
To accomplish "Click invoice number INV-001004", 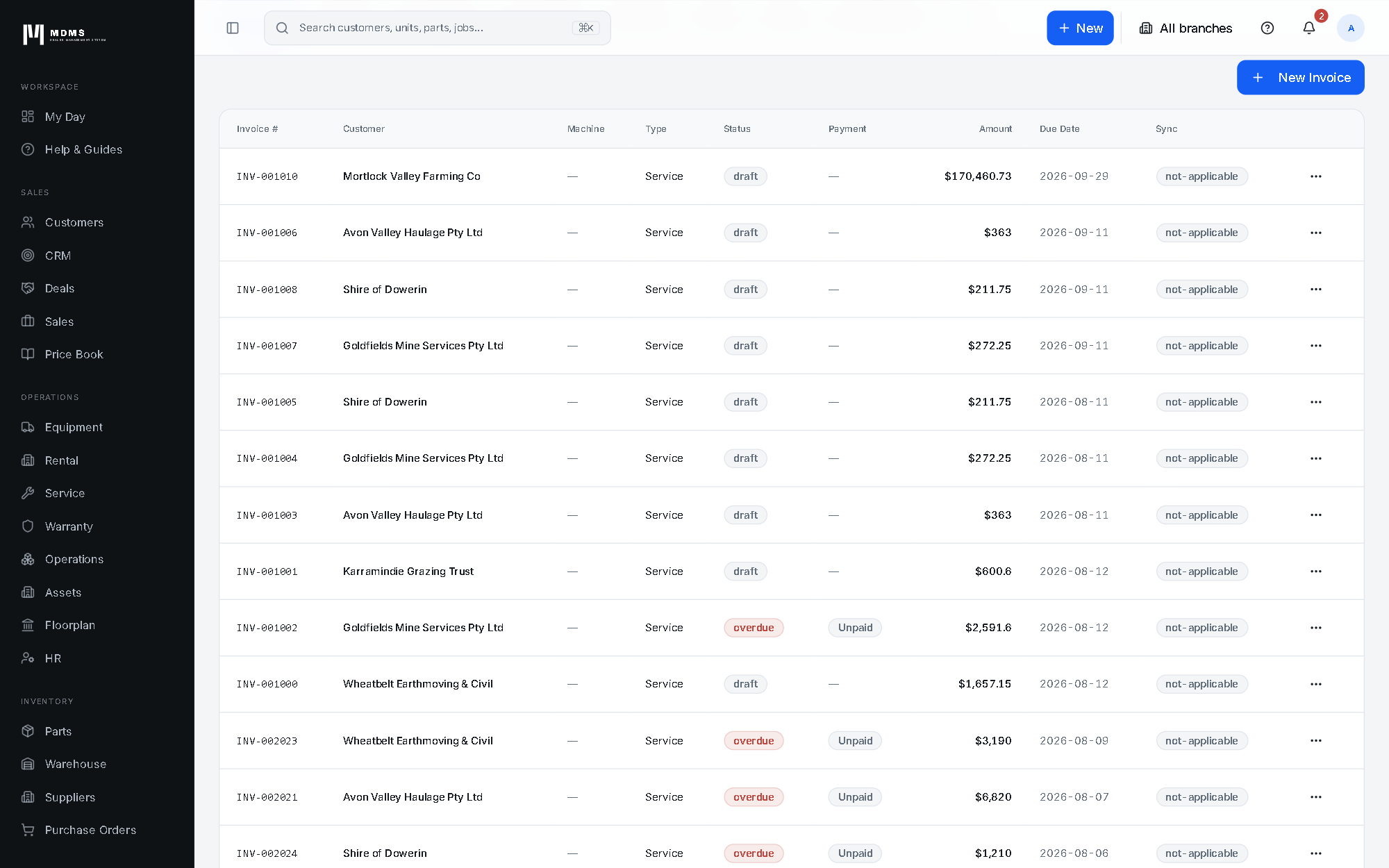I will click(267, 458).
